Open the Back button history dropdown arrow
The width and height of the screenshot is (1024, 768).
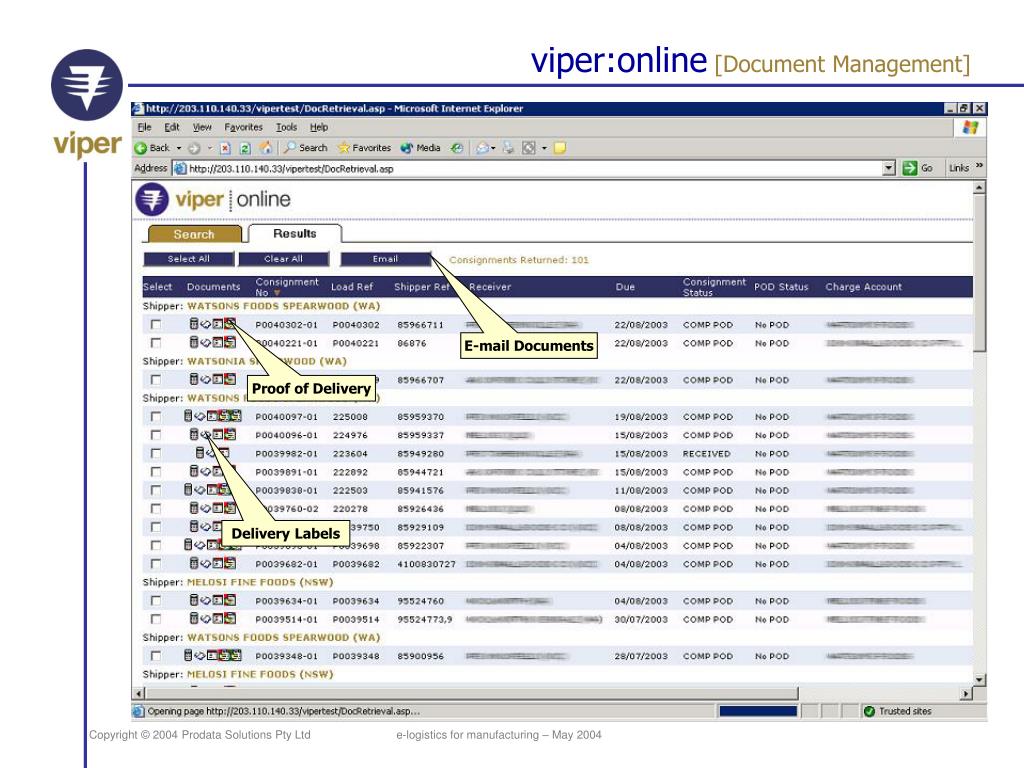178,148
